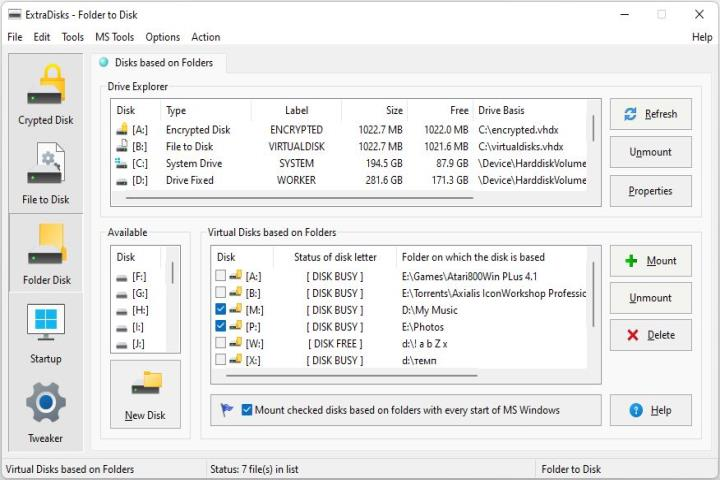Image resolution: width=720 pixels, height=480 pixels.
Task: Click Unmount in the Virtual Disks section
Action: click(x=651, y=298)
